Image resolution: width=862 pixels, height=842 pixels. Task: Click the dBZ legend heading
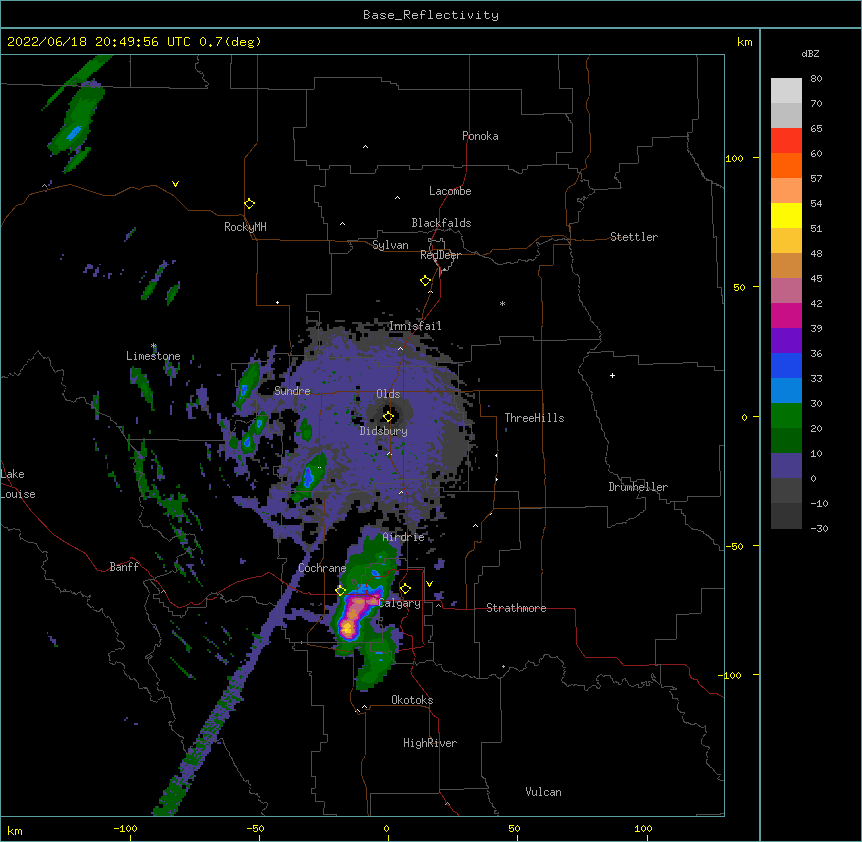(x=810, y=54)
